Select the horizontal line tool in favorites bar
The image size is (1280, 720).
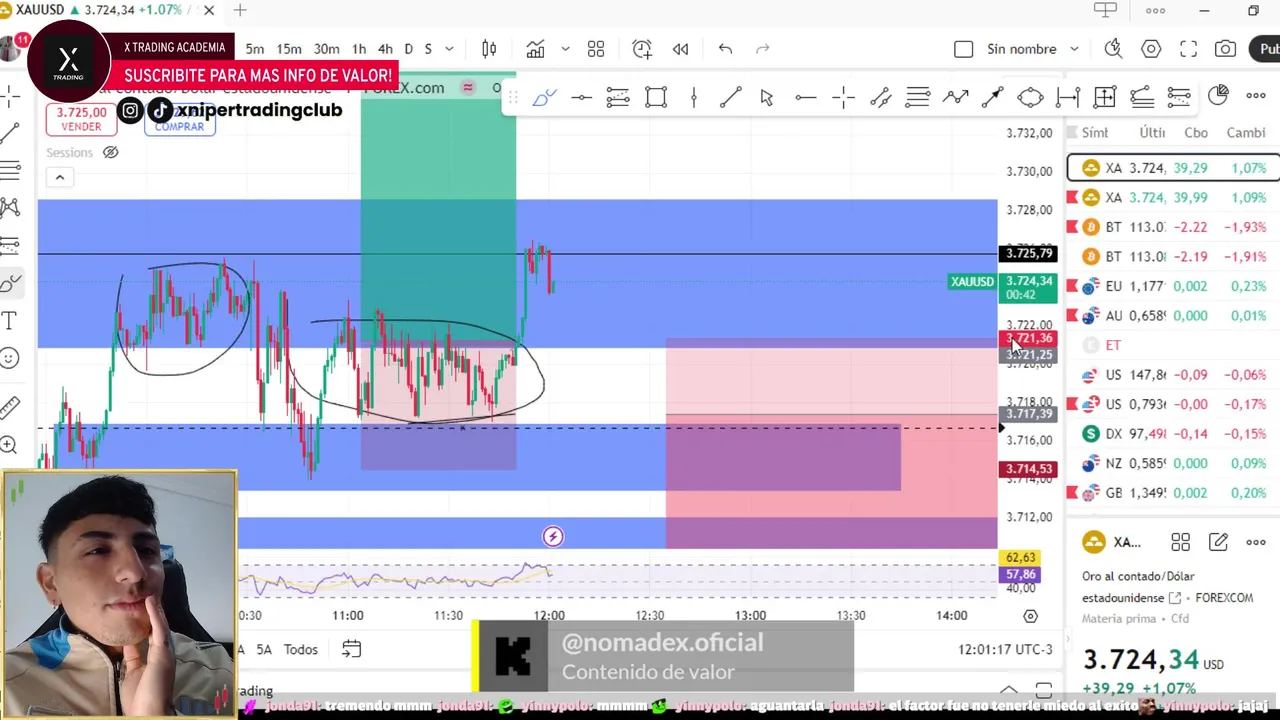tap(581, 97)
